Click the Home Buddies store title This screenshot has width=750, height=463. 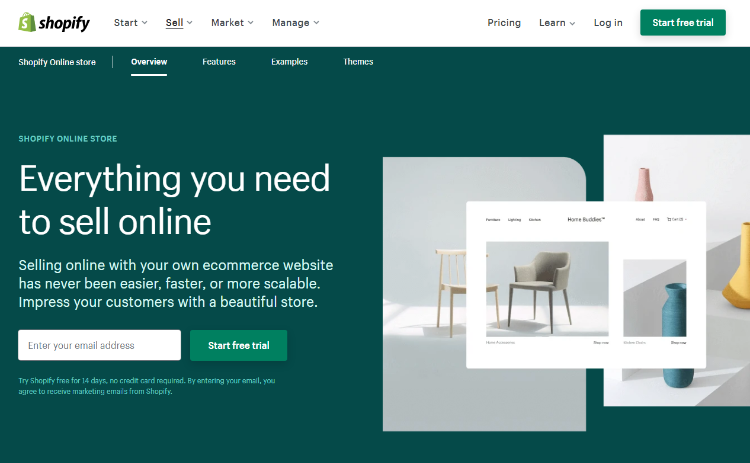[586, 220]
